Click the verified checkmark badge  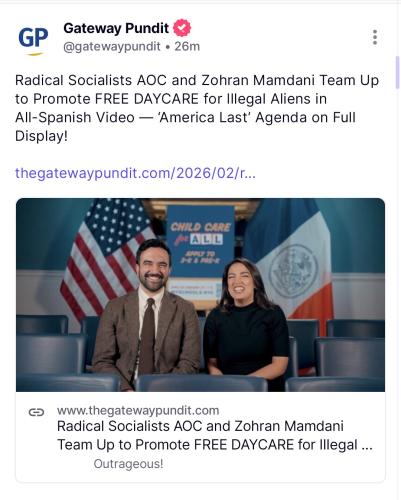pos(182,28)
